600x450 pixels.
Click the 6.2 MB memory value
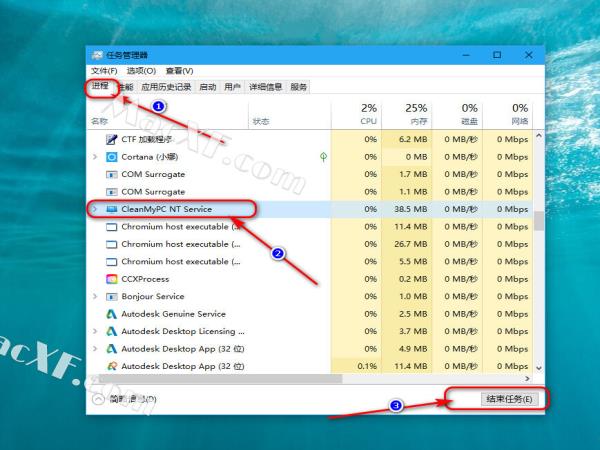point(413,139)
